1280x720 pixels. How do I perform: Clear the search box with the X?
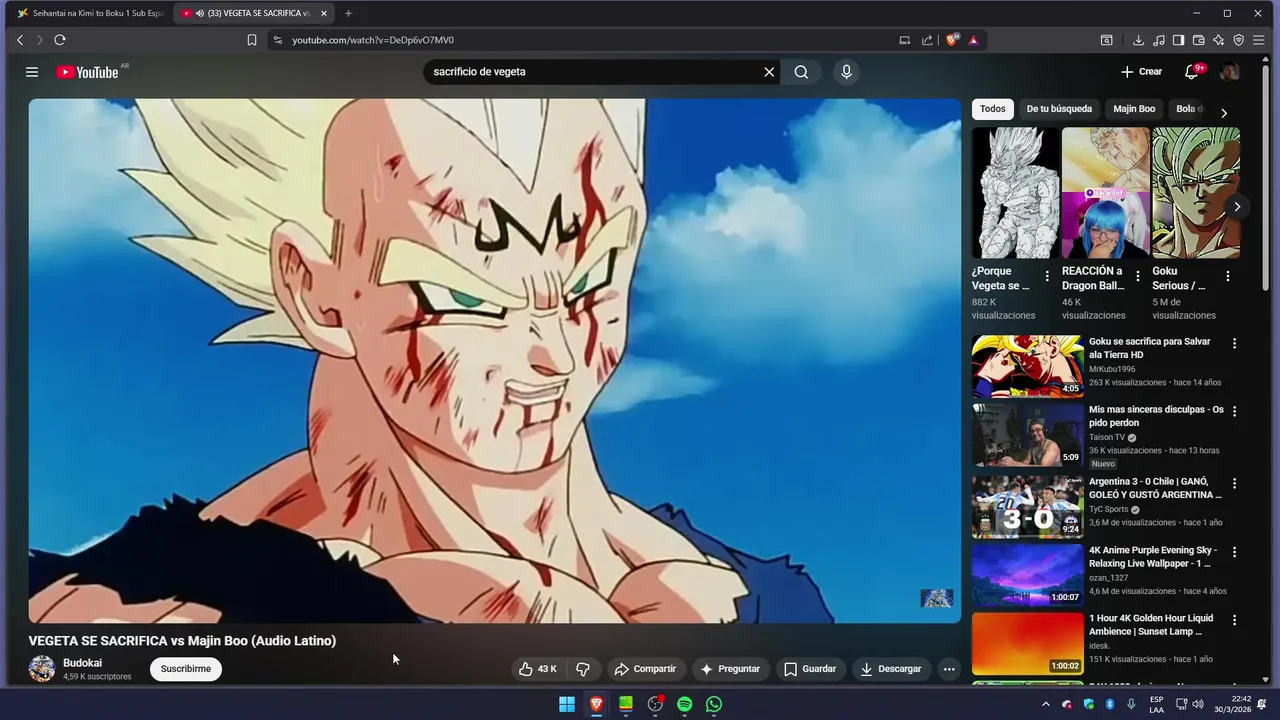pos(769,72)
